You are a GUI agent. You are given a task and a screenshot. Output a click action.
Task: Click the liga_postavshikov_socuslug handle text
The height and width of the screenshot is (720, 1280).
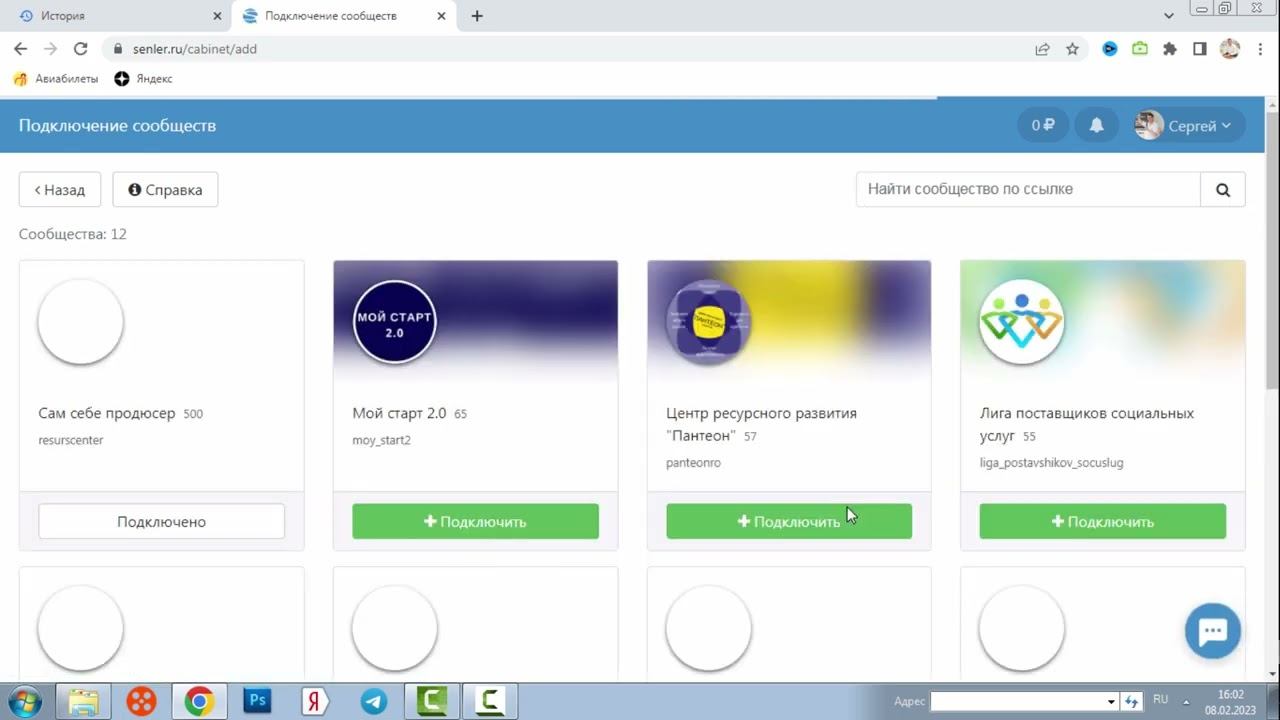[x=1051, y=463]
